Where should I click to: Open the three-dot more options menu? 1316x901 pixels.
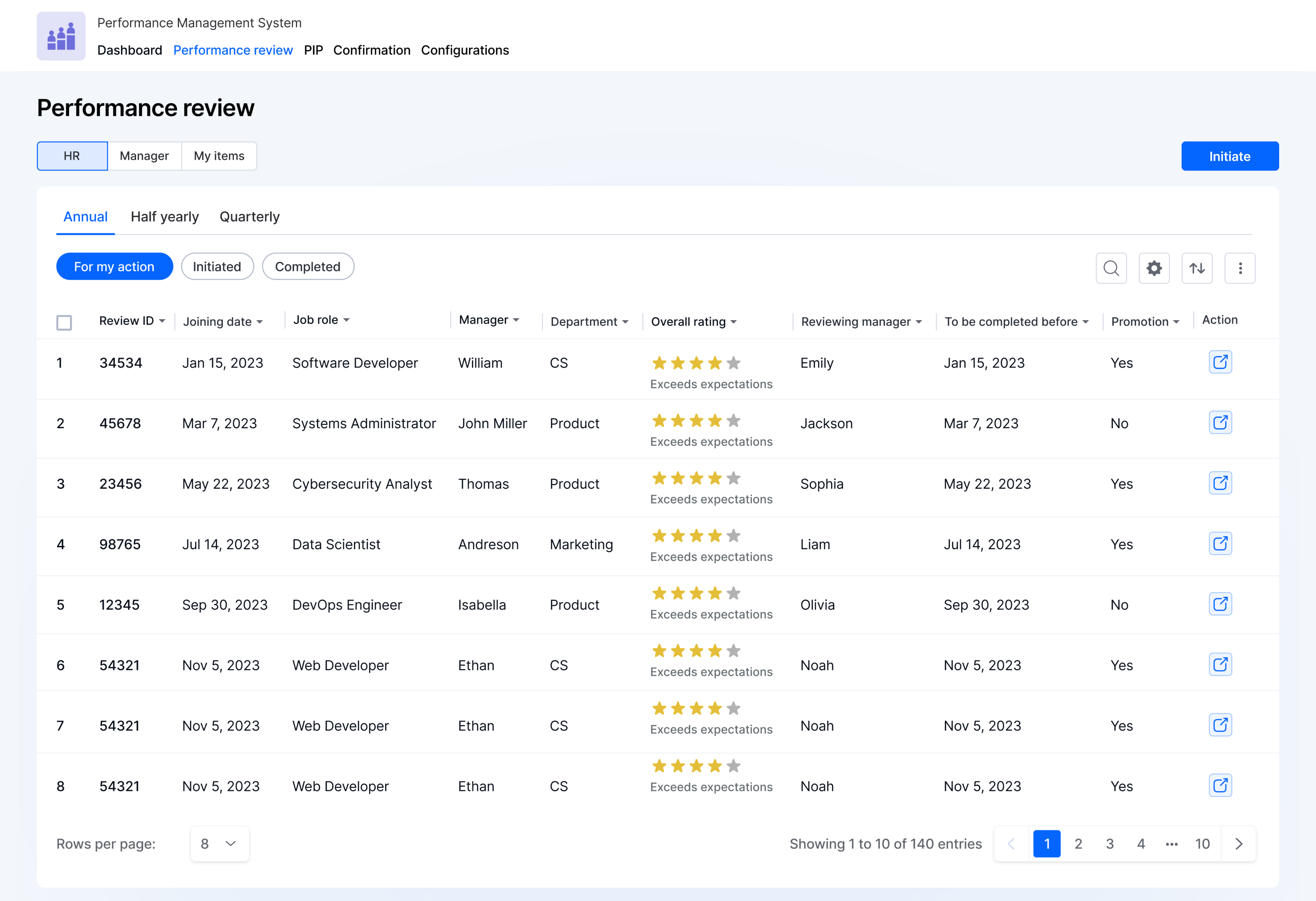point(1240,268)
